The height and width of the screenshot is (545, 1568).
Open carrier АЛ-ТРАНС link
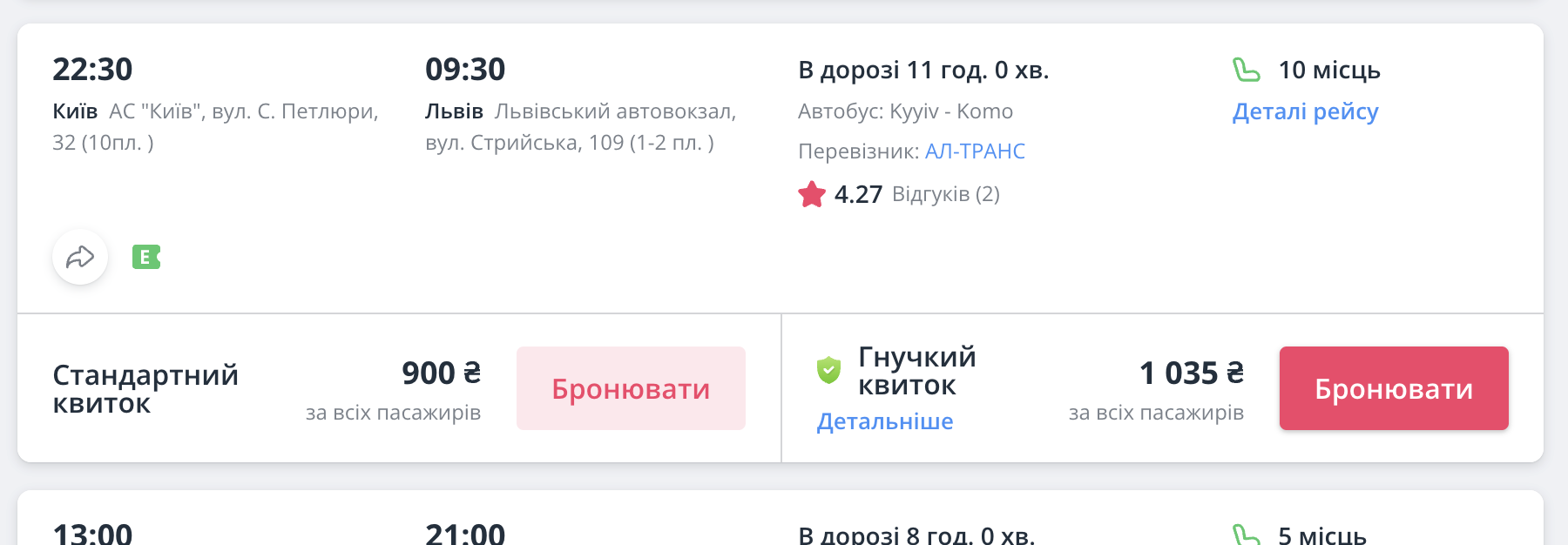[975, 151]
